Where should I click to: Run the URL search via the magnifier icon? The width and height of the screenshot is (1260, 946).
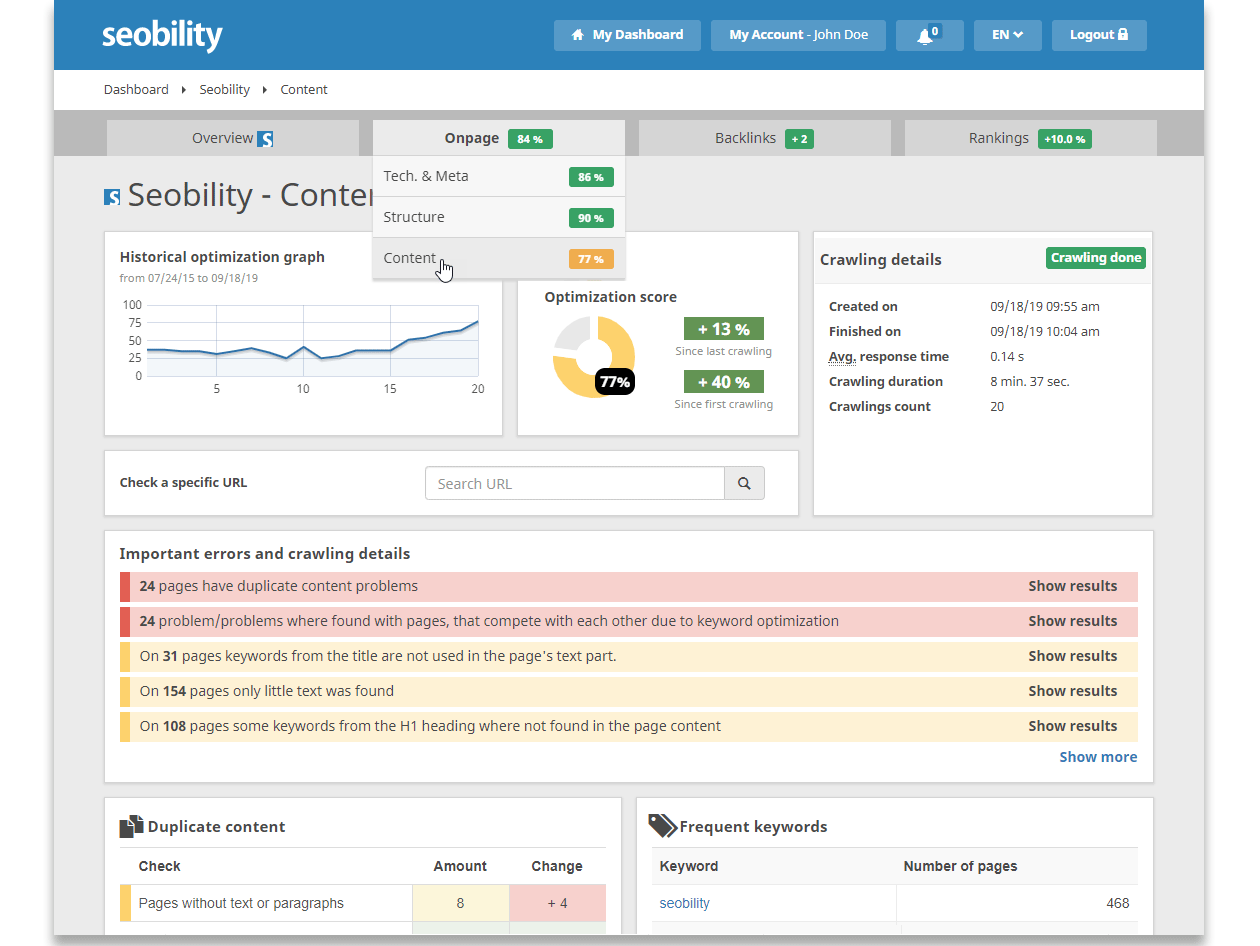[744, 483]
